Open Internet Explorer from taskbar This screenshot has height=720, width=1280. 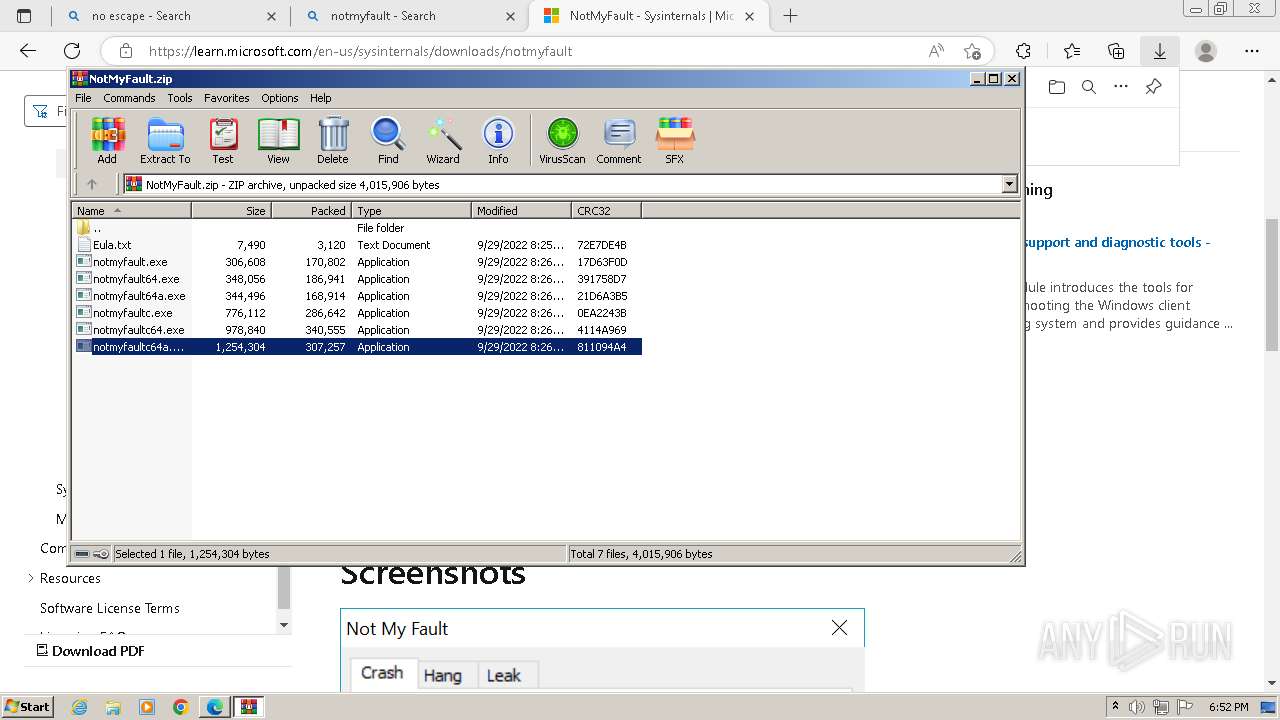[79, 707]
